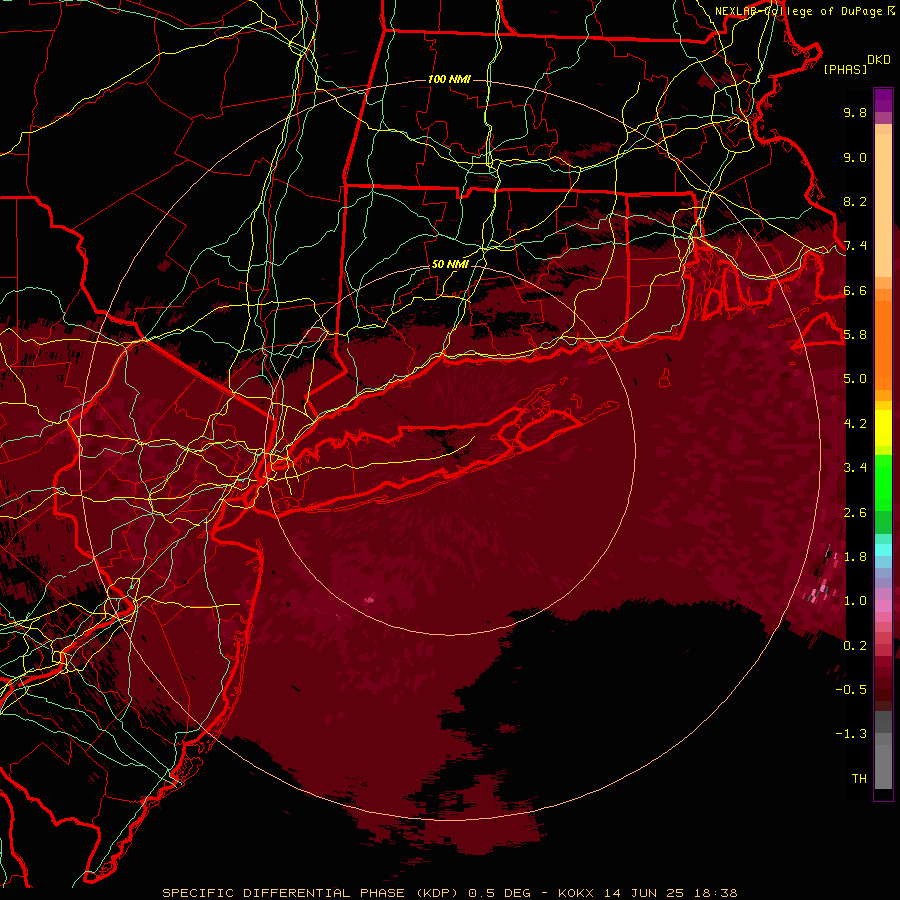
Task: Click the TH label at scale bottom
Action: coord(859,779)
